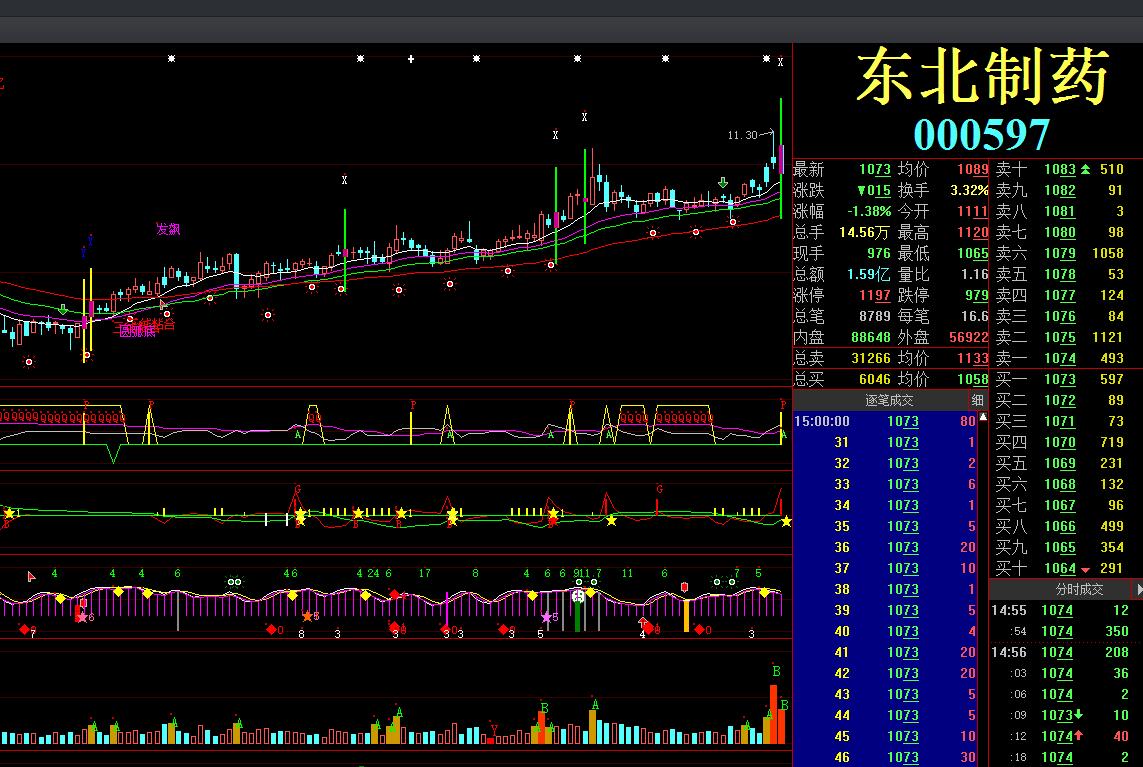
Task: Click the 11.30 high price label on chart
Action: pos(742,135)
